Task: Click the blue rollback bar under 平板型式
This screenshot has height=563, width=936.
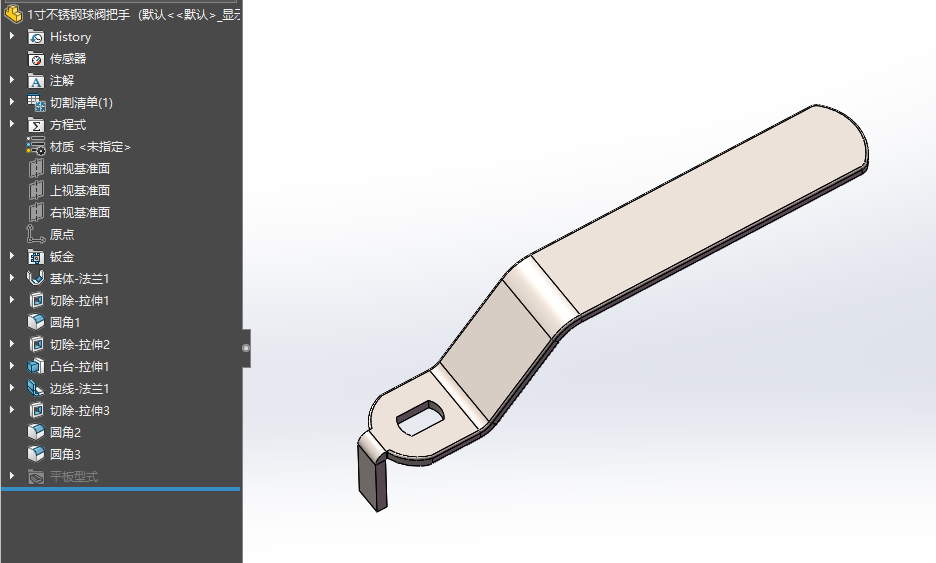Action: pyautogui.click(x=121, y=489)
